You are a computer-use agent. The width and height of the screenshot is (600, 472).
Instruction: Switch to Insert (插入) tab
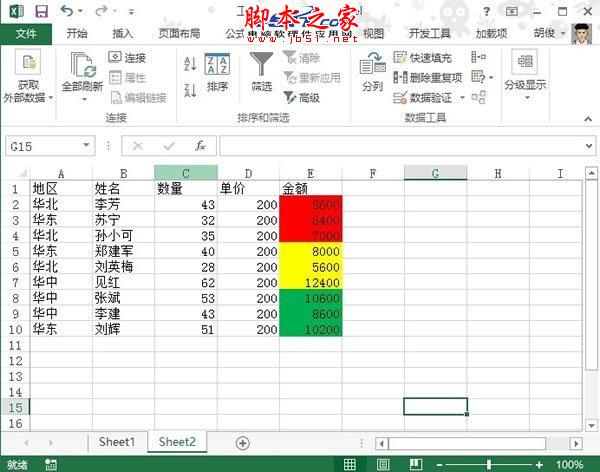pos(122,34)
